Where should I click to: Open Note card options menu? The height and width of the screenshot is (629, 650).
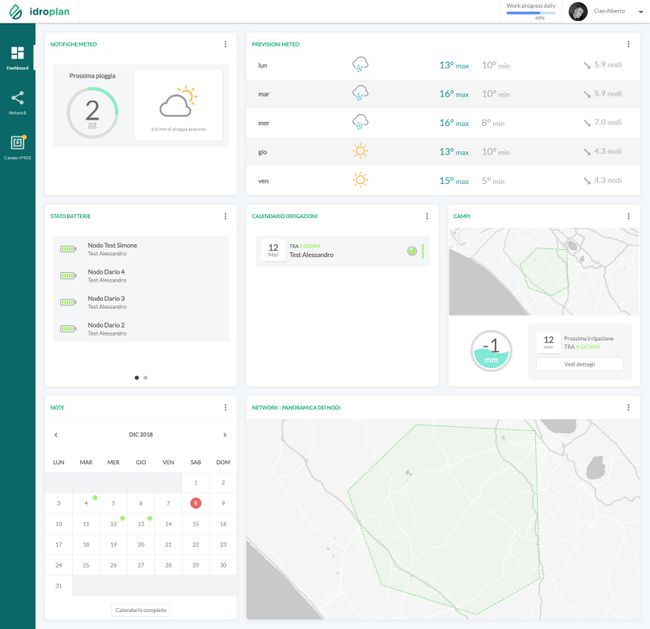click(x=226, y=408)
